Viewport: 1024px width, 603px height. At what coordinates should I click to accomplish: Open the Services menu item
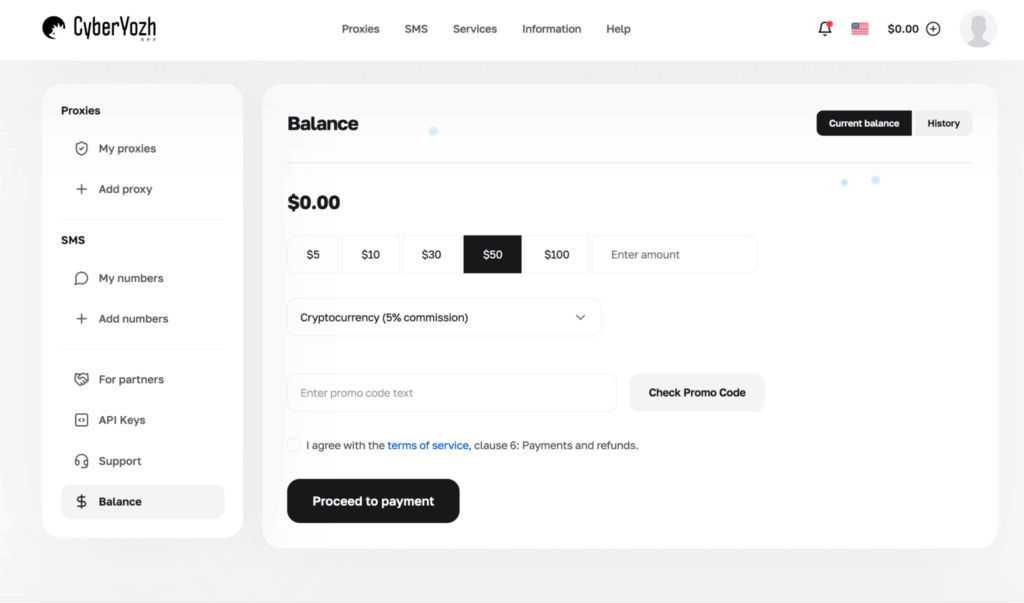point(474,29)
